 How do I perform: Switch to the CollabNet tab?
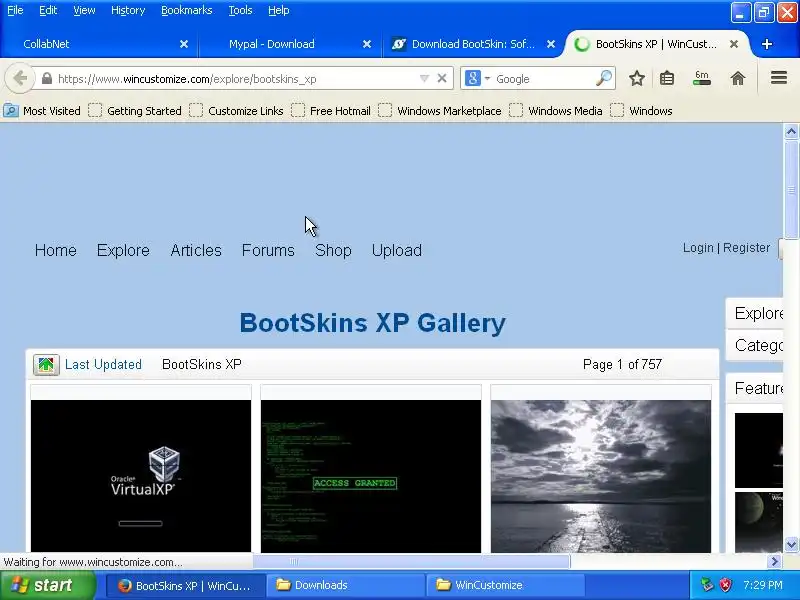pyautogui.click(x=97, y=44)
